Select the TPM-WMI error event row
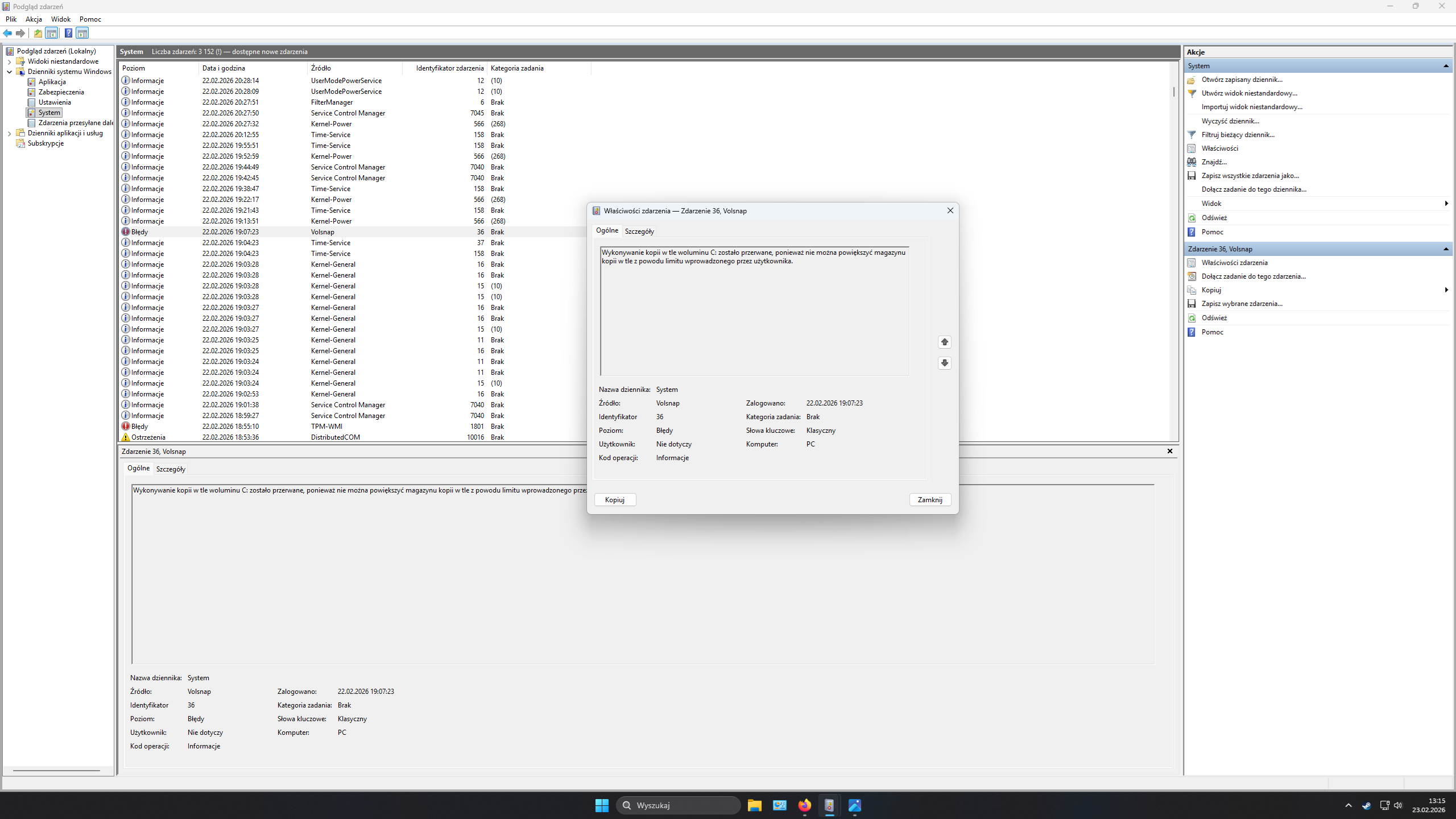 click(x=326, y=427)
